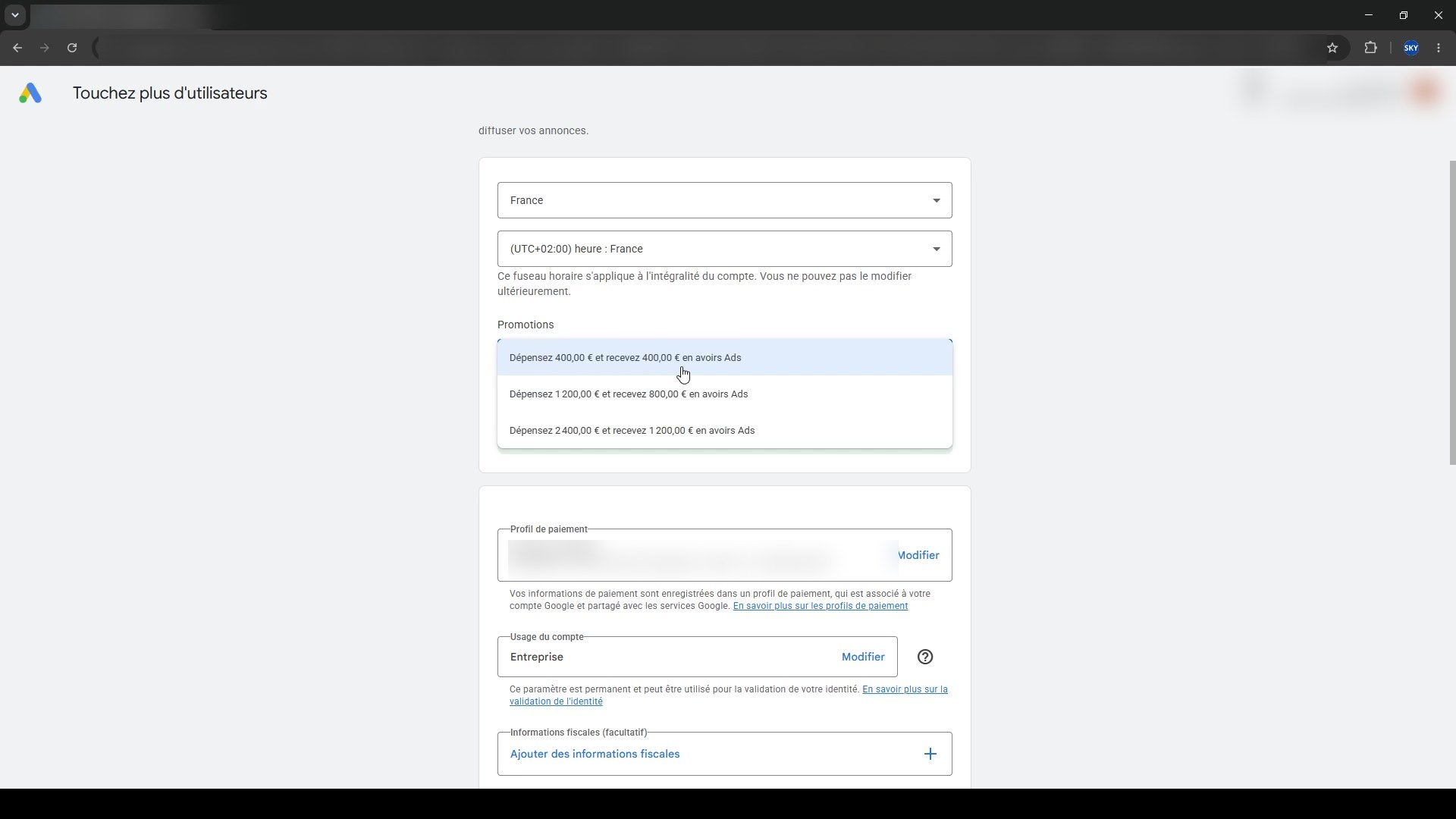Click the Usage du compte Entreprise field

(697, 657)
